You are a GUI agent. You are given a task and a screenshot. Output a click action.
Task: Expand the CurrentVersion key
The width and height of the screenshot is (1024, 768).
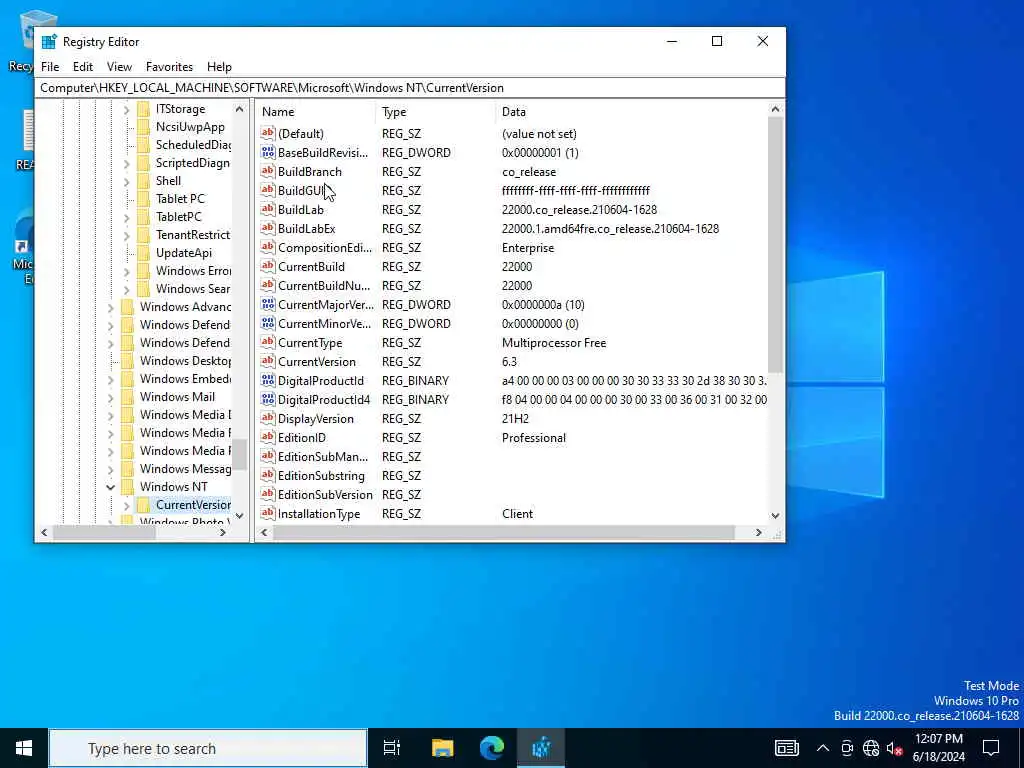click(127, 505)
